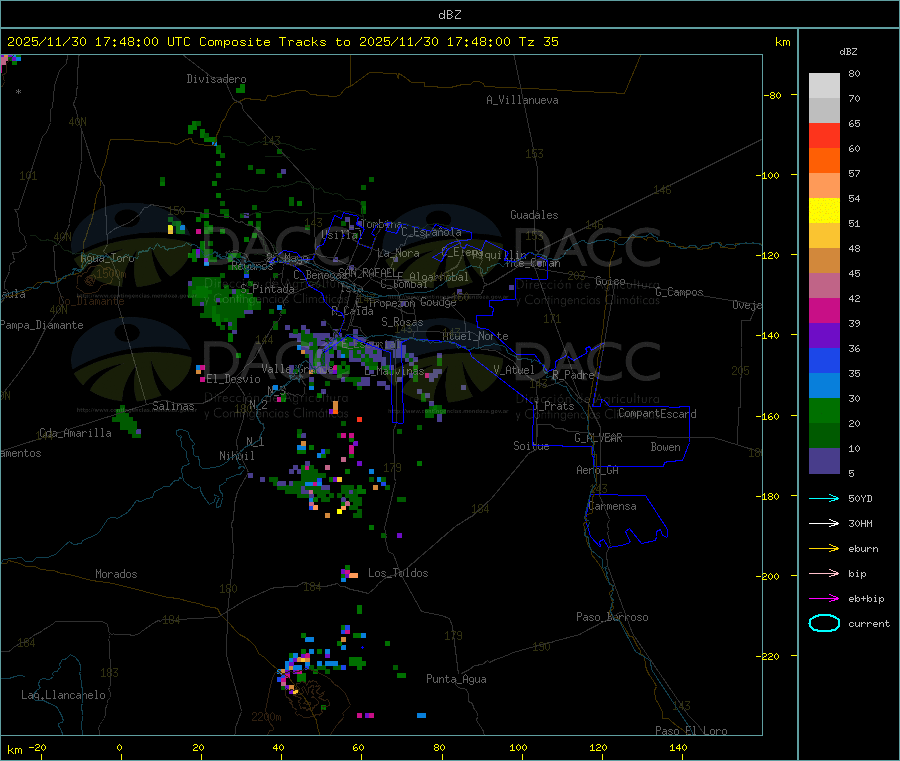Click the R_Padre location label
The width and height of the screenshot is (900, 761).
(x=573, y=375)
